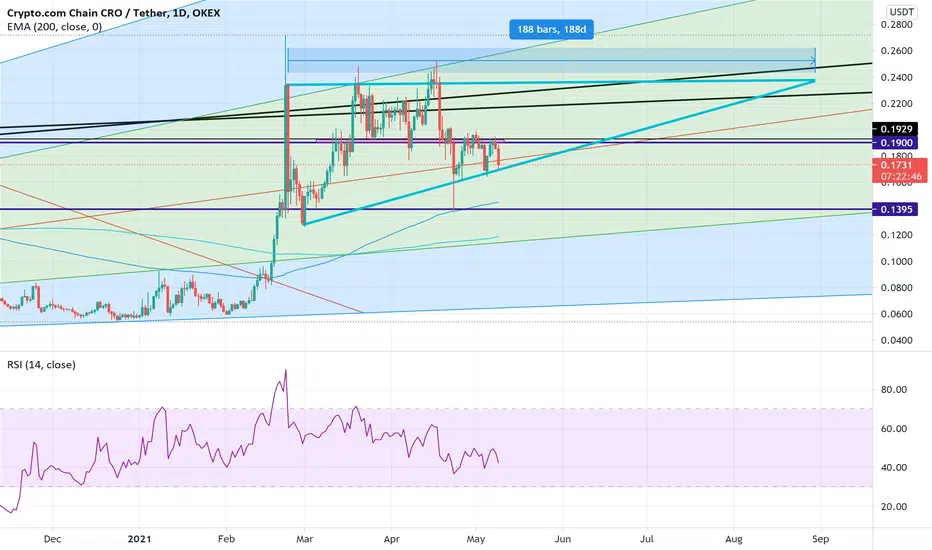Image resolution: width=932 pixels, height=550 pixels.
Task: Click the Jun label on time axis
Action: pyautogui.click(x=562, y=539)
